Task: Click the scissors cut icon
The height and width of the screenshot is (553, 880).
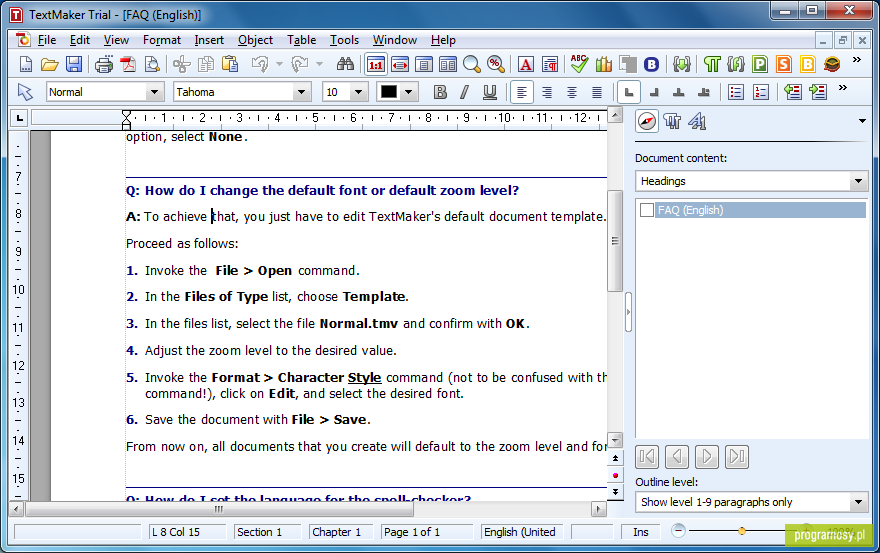Action: click(x=181, y=64)
